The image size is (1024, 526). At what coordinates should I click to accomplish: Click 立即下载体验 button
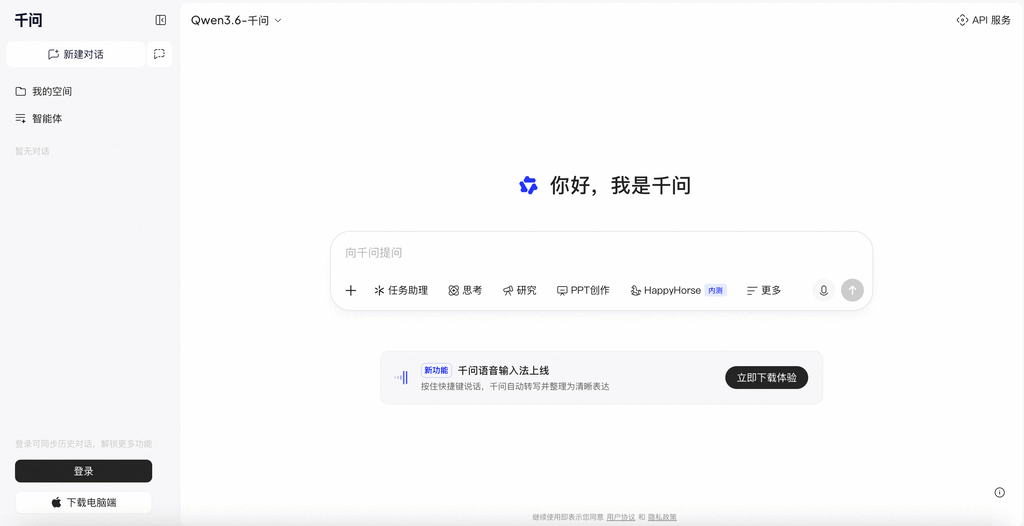click(x=767, y=378)
